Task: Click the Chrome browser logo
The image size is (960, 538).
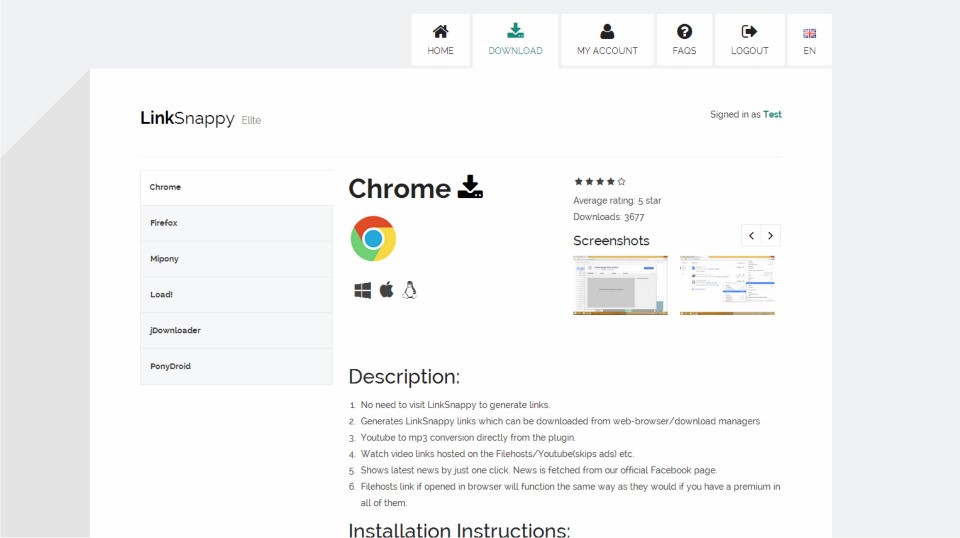Action: 373,239
